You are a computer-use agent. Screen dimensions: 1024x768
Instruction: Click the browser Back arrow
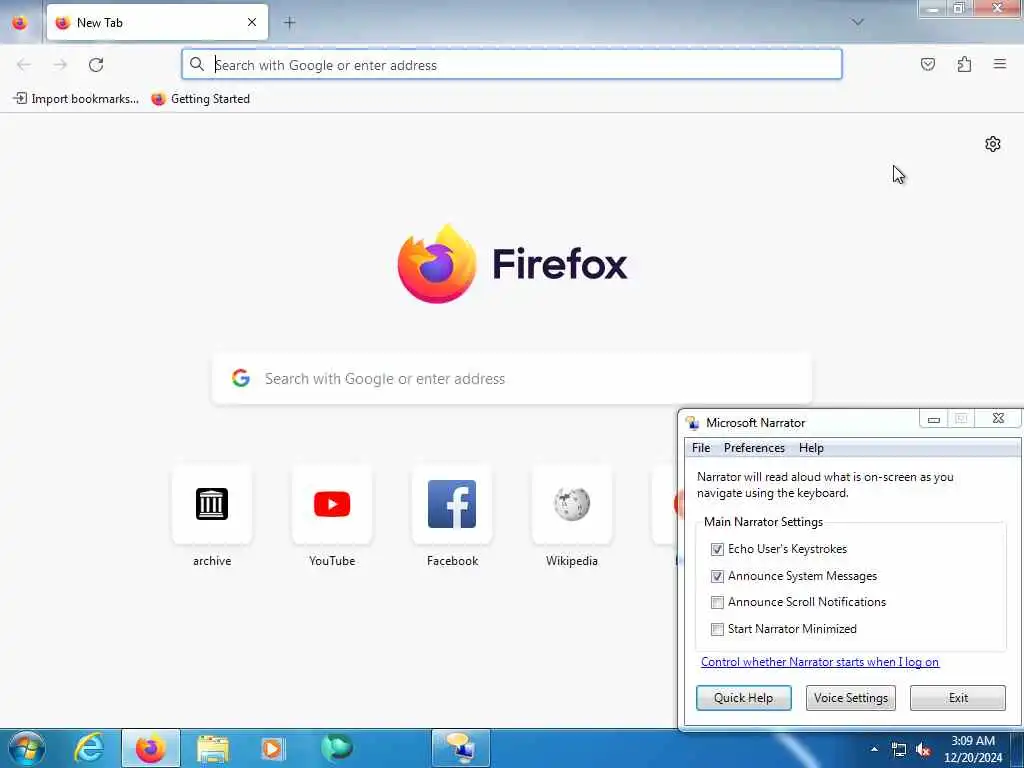coord(24,65)
